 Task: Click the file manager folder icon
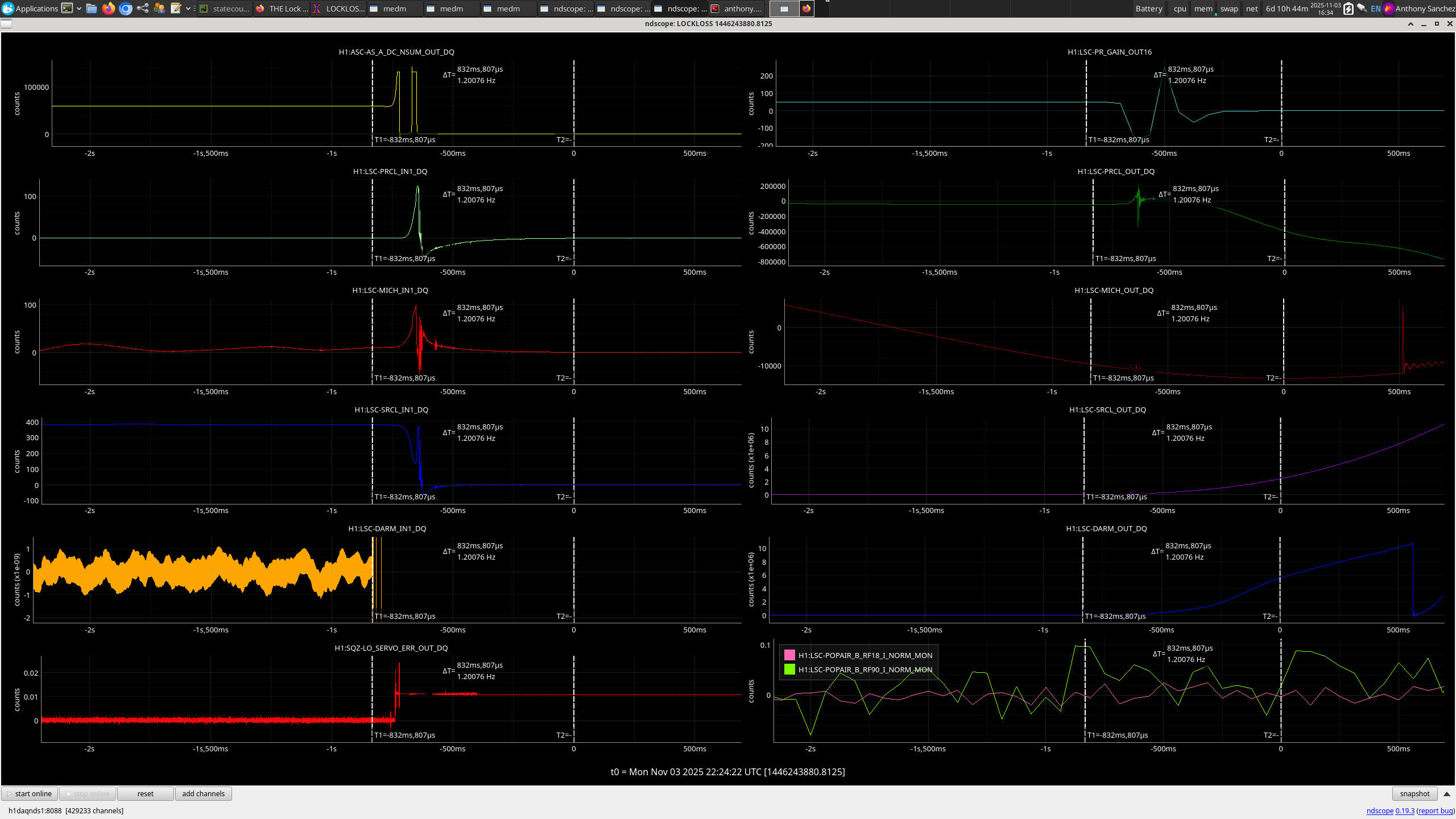pyautogui.click(x=92, y=8)
